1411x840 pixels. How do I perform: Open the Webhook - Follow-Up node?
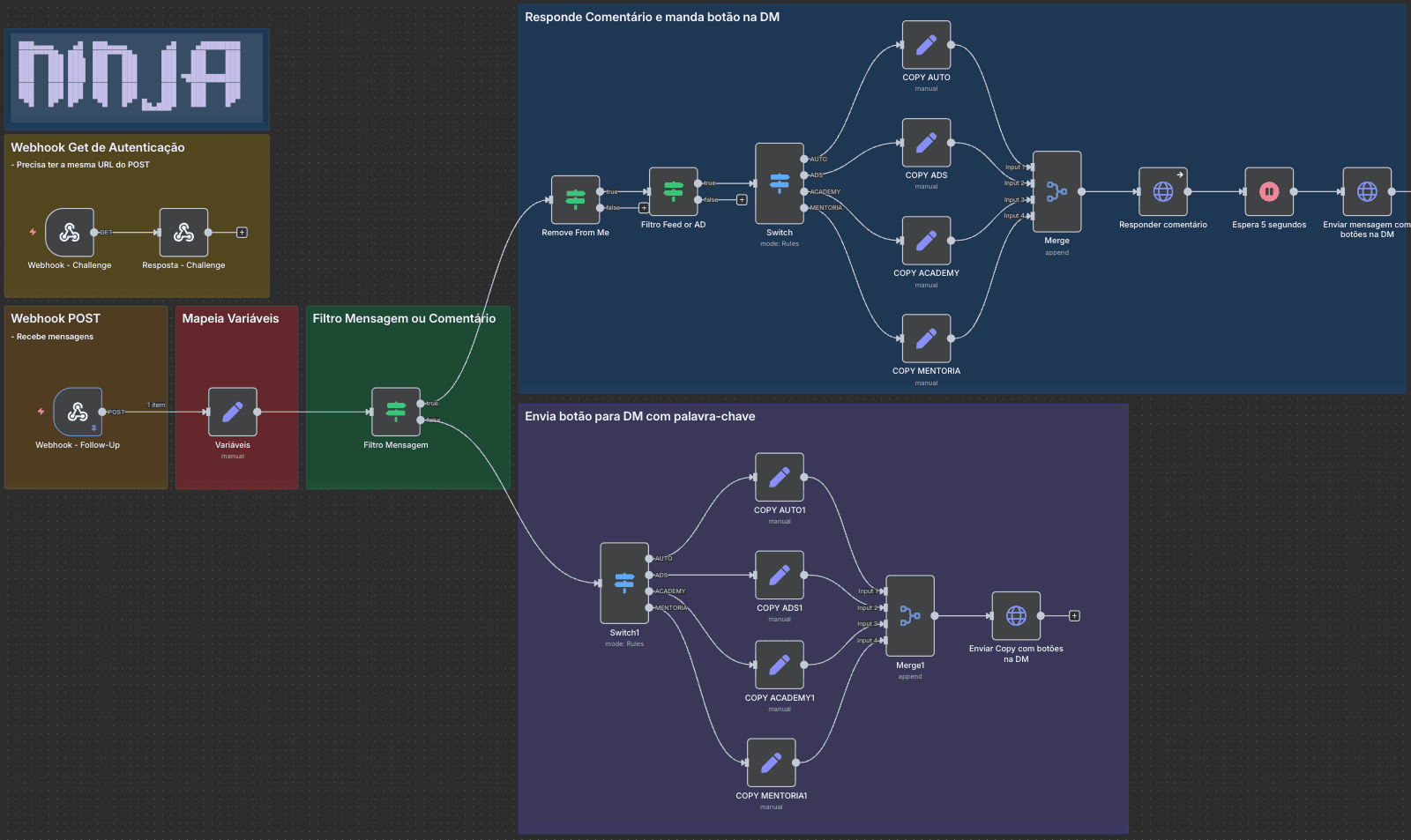click(x=78, y=412)
